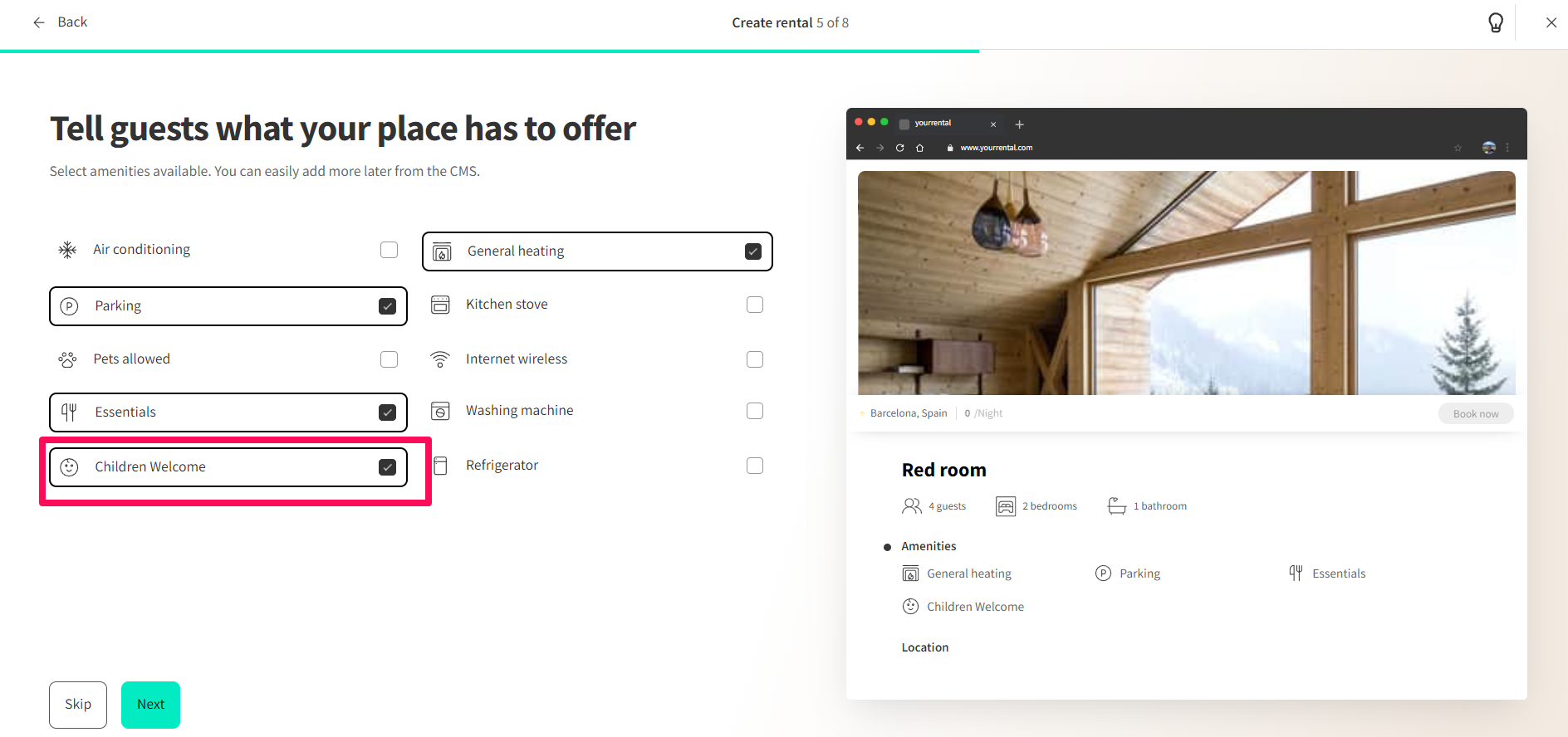Close the yourrental preview tab
This screenshot has height=737, width=1568.
point(993,124)
